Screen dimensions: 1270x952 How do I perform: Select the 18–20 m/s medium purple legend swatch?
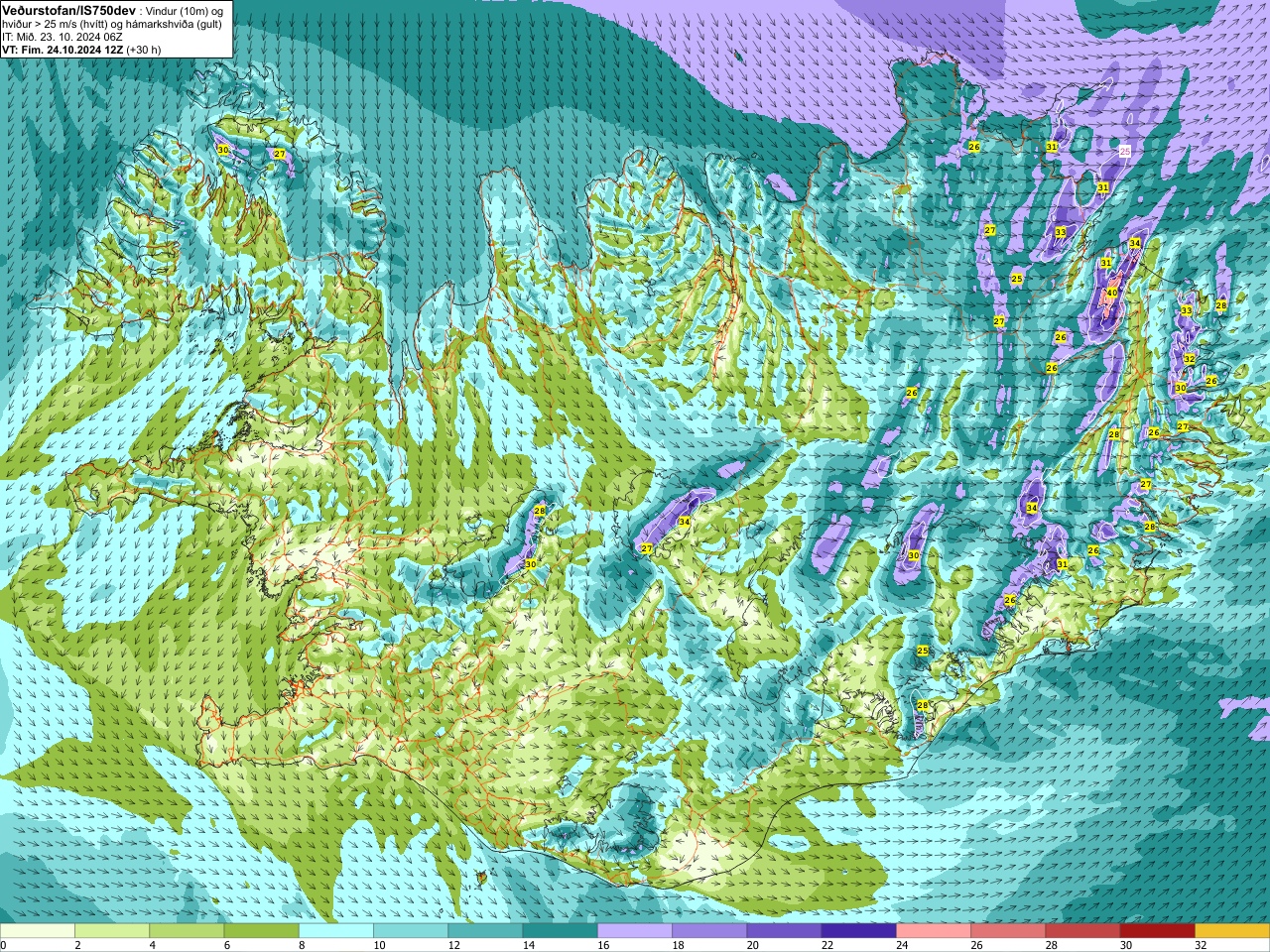click(x=709, y=930)
